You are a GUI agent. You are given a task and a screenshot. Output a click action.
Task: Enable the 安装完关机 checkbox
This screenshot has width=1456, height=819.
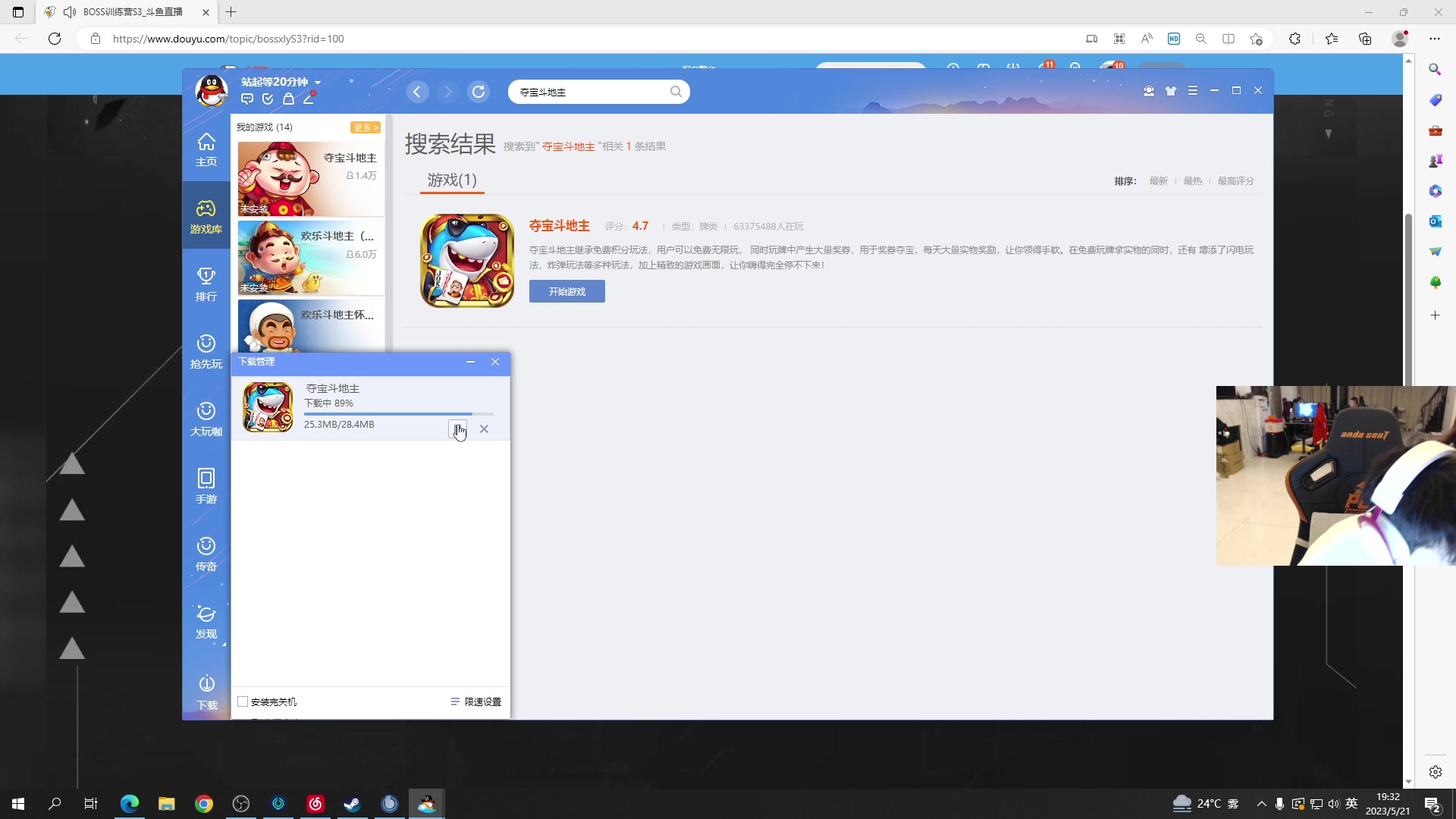[x=243, y=701]
